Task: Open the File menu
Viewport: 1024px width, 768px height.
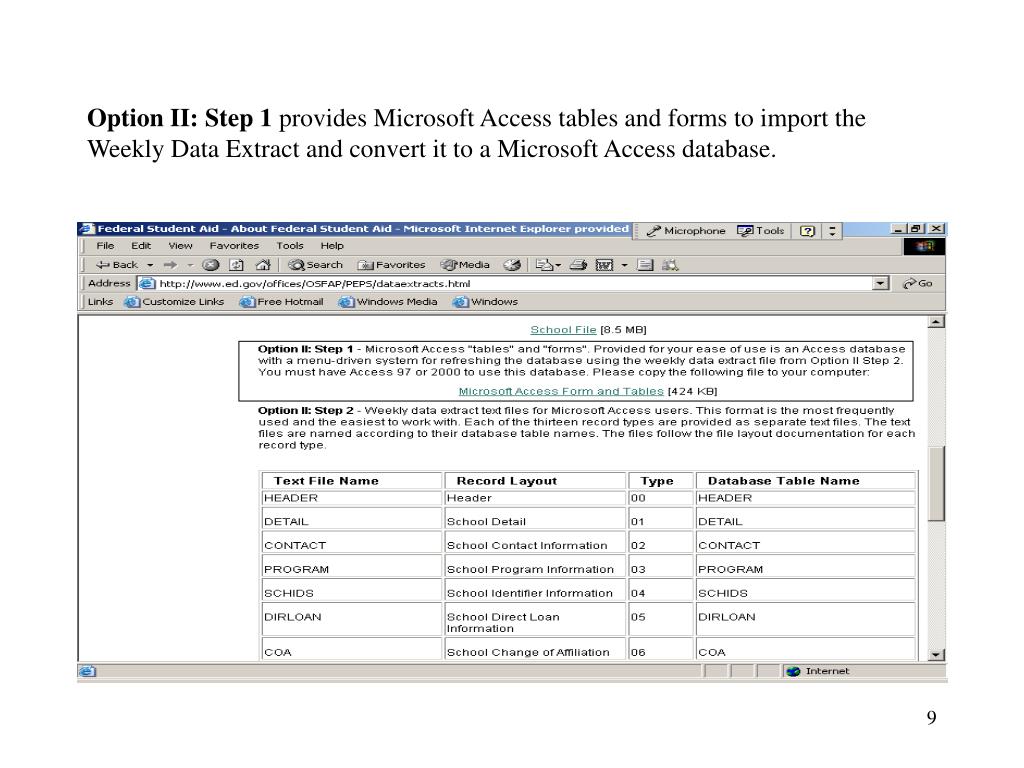Action: click(105, 246)
